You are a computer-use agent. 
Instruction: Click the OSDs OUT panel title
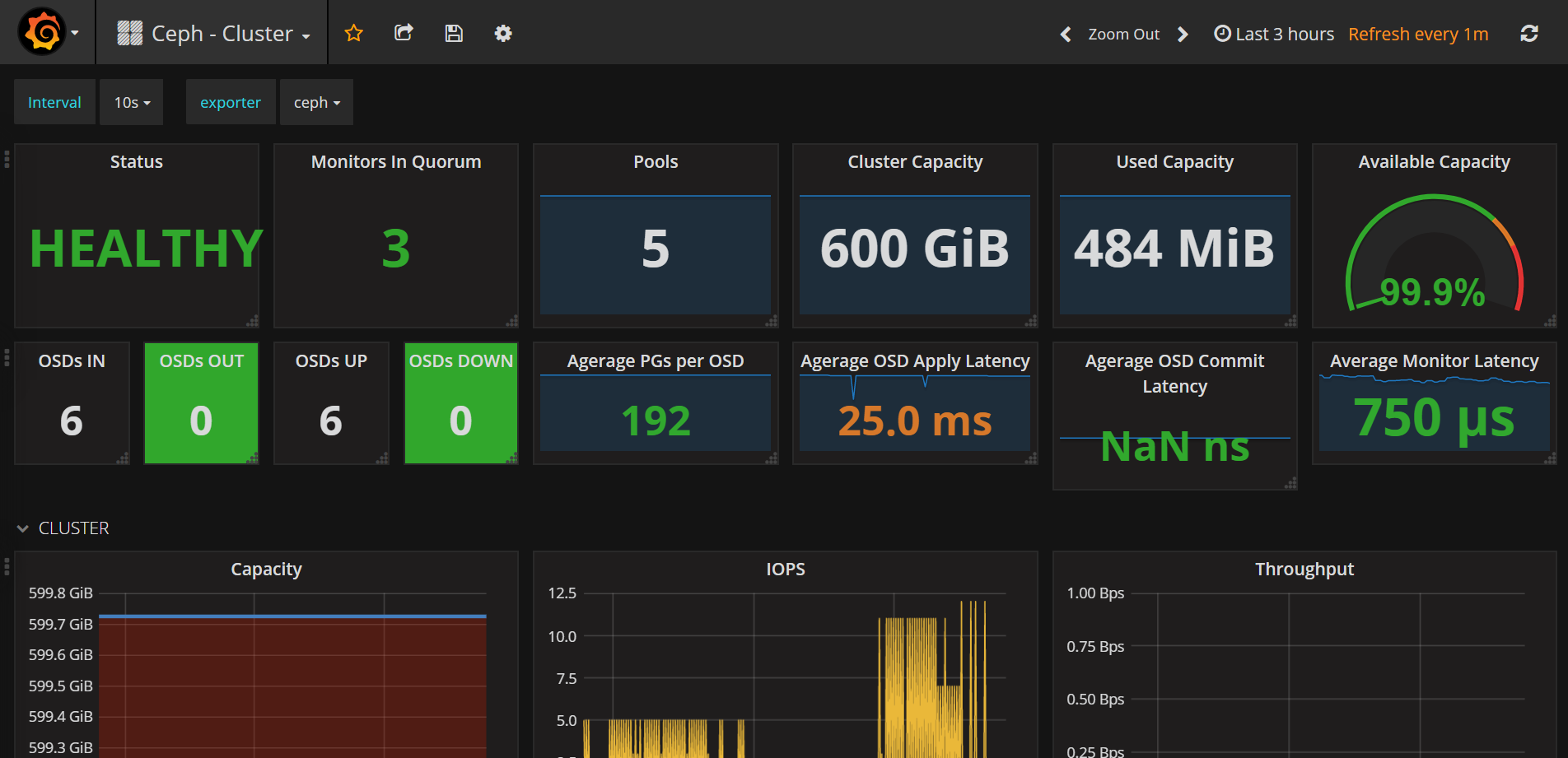coord(202,360)
